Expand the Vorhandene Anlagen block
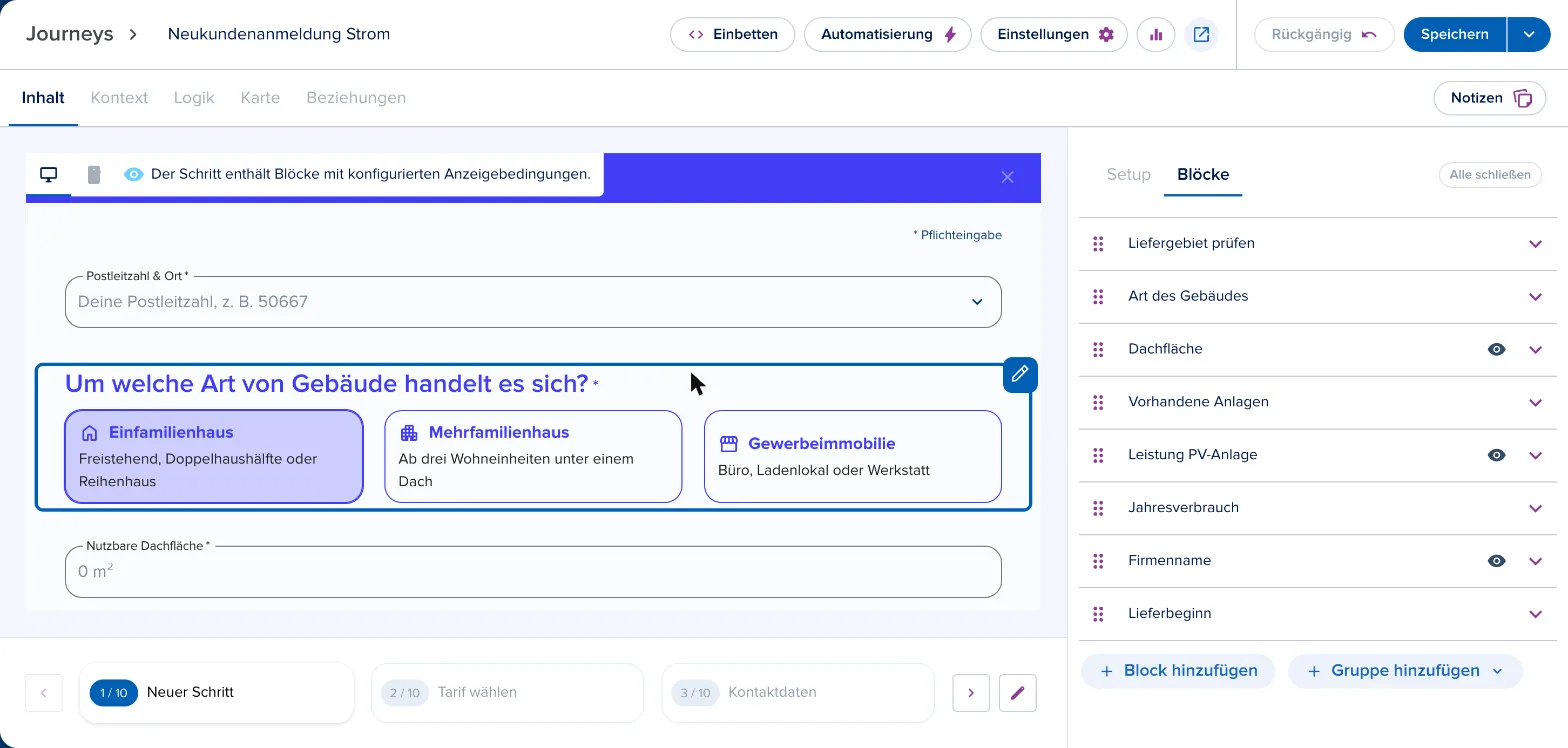This screenshot has height=748, width=1568. [1536, 402]
